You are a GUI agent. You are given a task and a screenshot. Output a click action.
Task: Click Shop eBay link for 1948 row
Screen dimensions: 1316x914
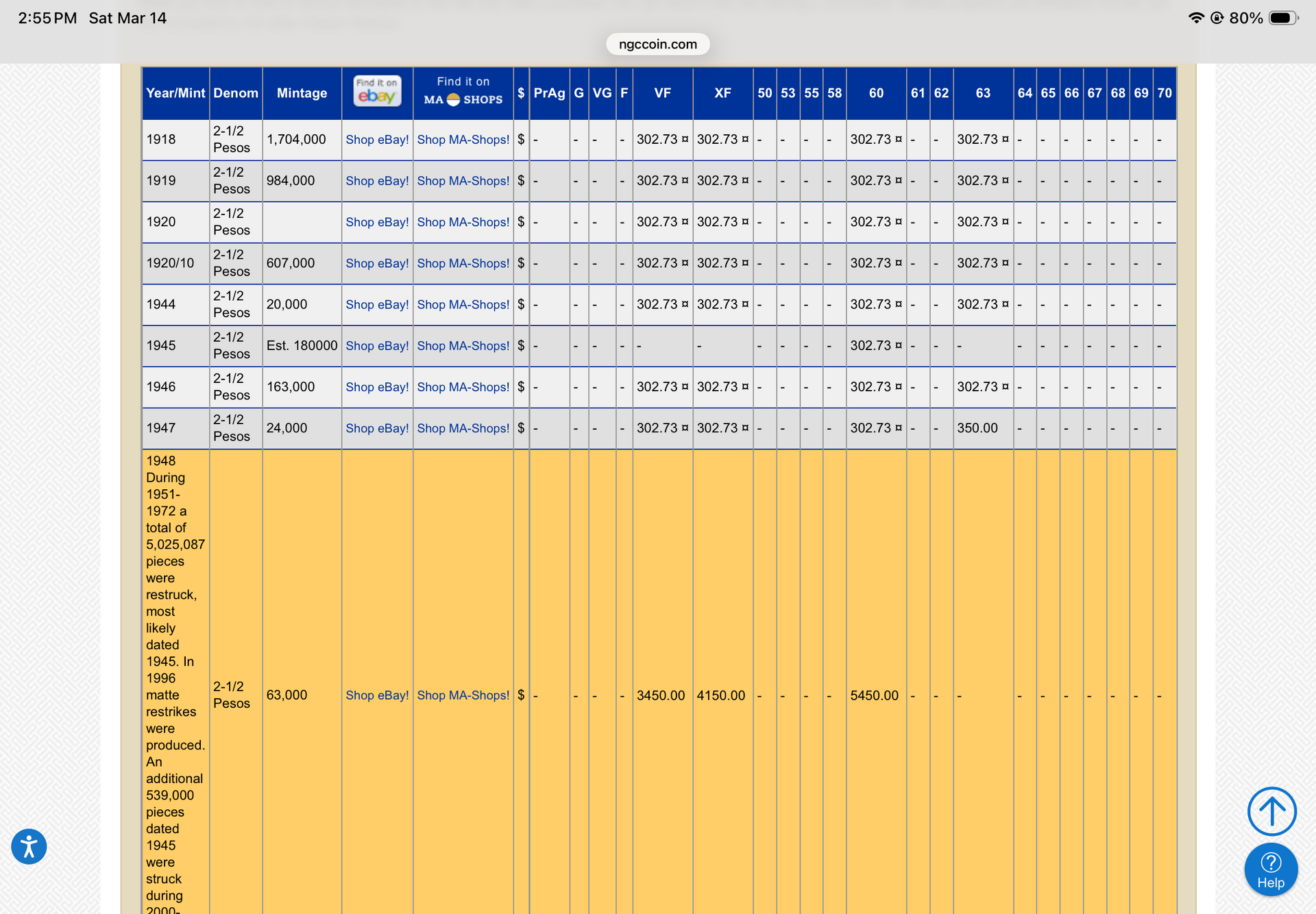point(377,695)
